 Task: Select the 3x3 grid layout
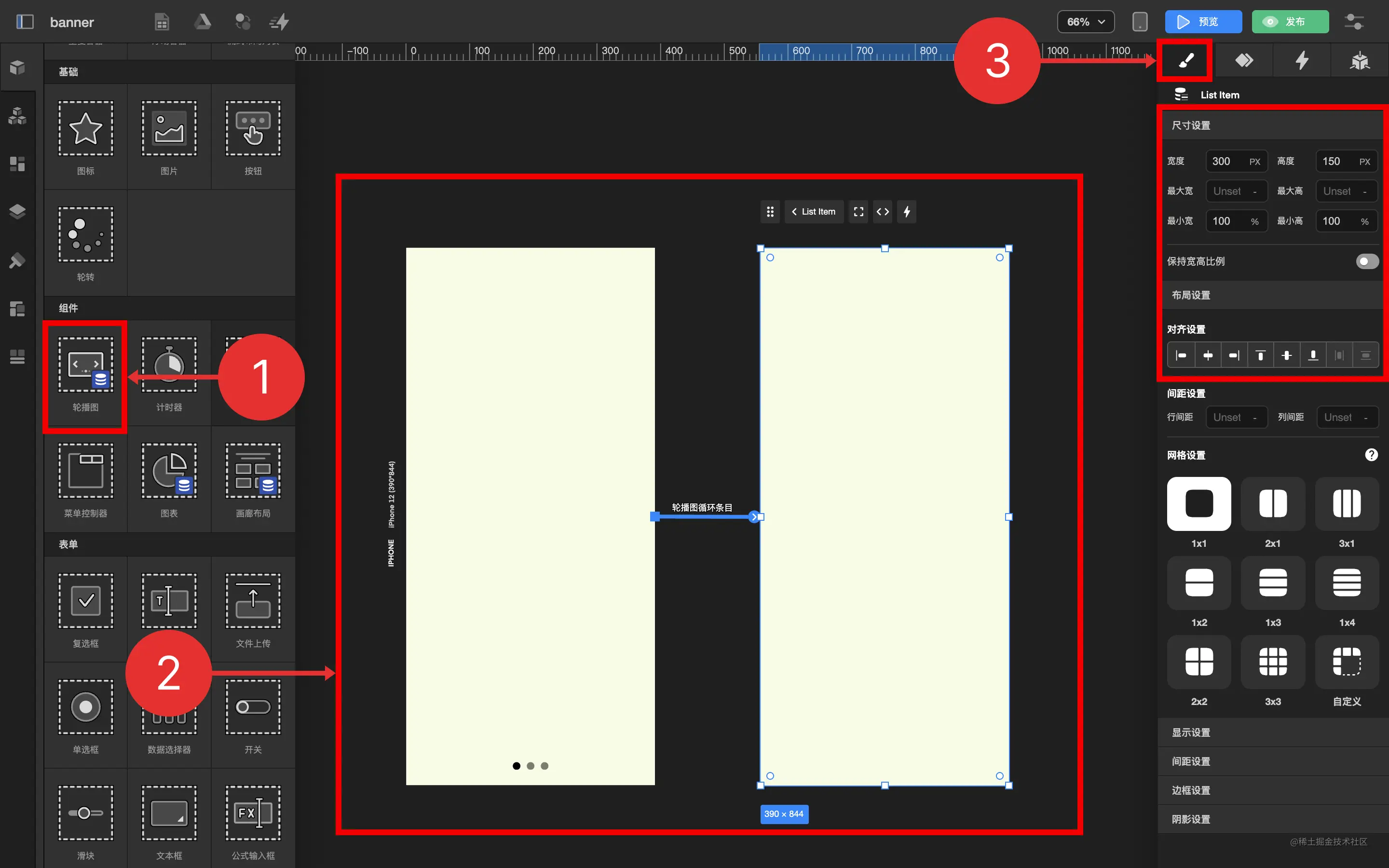coord(1272,662)
